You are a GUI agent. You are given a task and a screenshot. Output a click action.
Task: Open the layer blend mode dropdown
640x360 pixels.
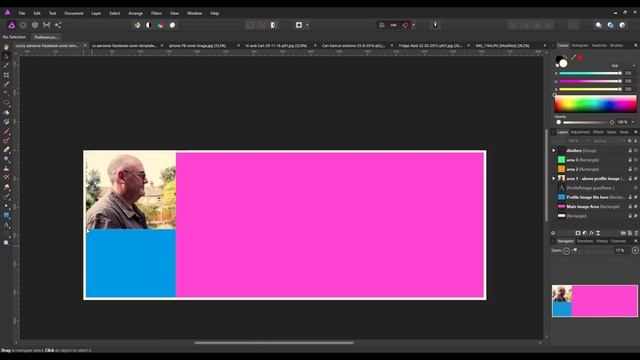coord(608,141)
